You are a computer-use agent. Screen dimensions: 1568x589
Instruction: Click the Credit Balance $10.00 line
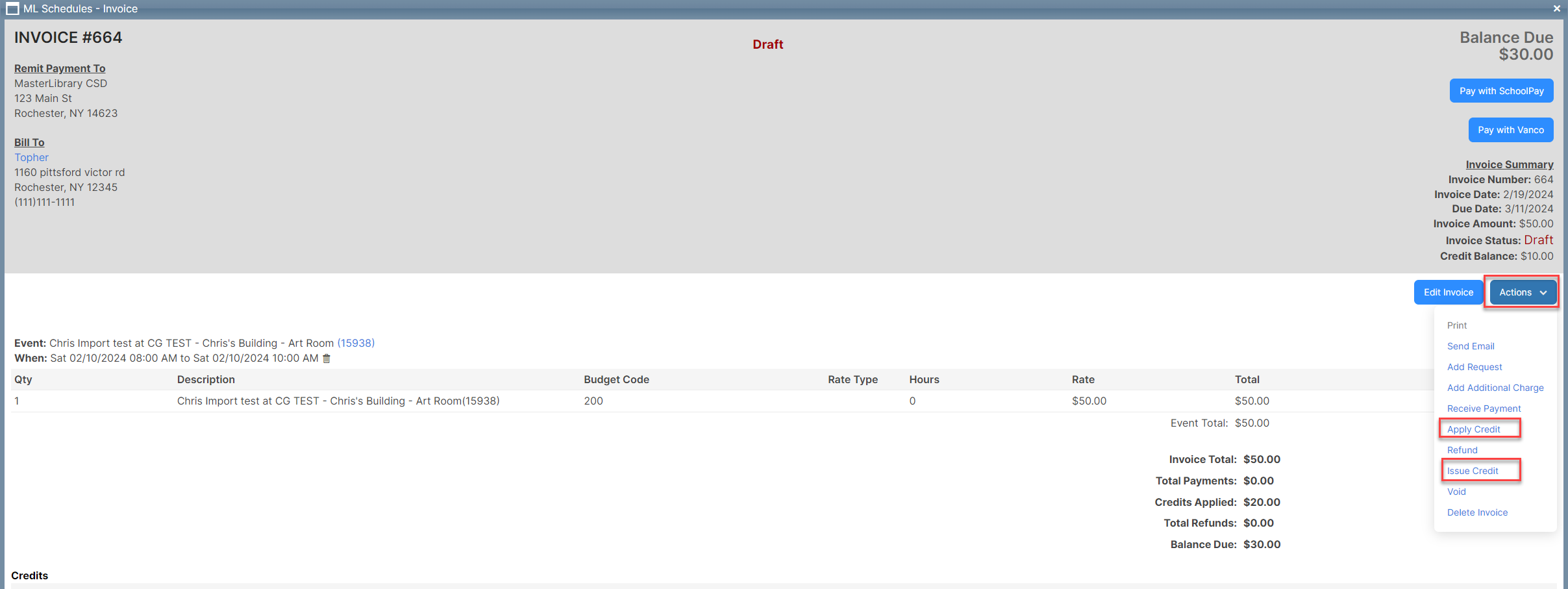pyautogui.click(x=1497, y=256)
